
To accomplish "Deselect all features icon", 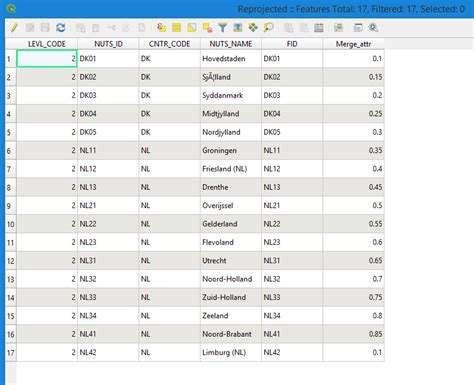I will coord(207,28).
